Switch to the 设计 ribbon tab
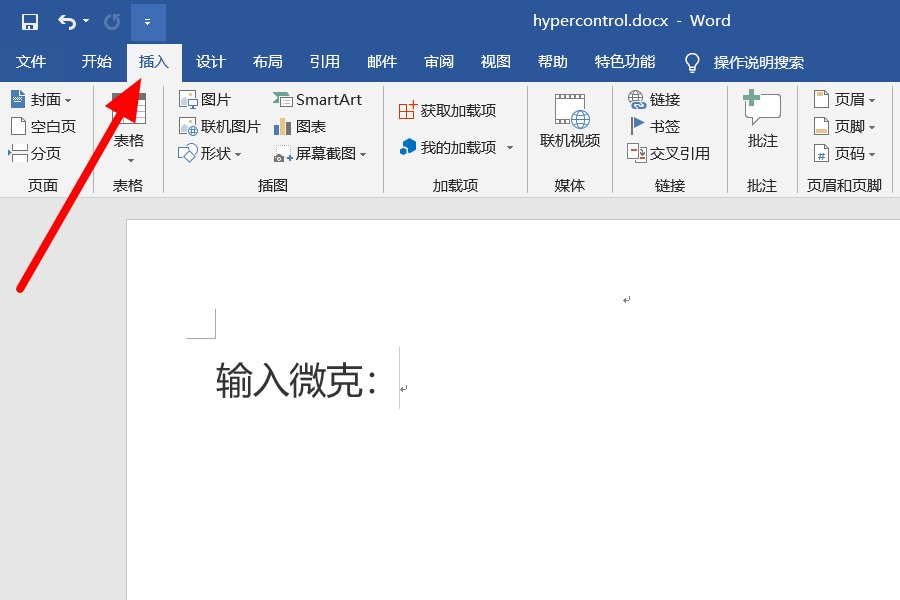 pyautogui.click(x=210, y=61)
